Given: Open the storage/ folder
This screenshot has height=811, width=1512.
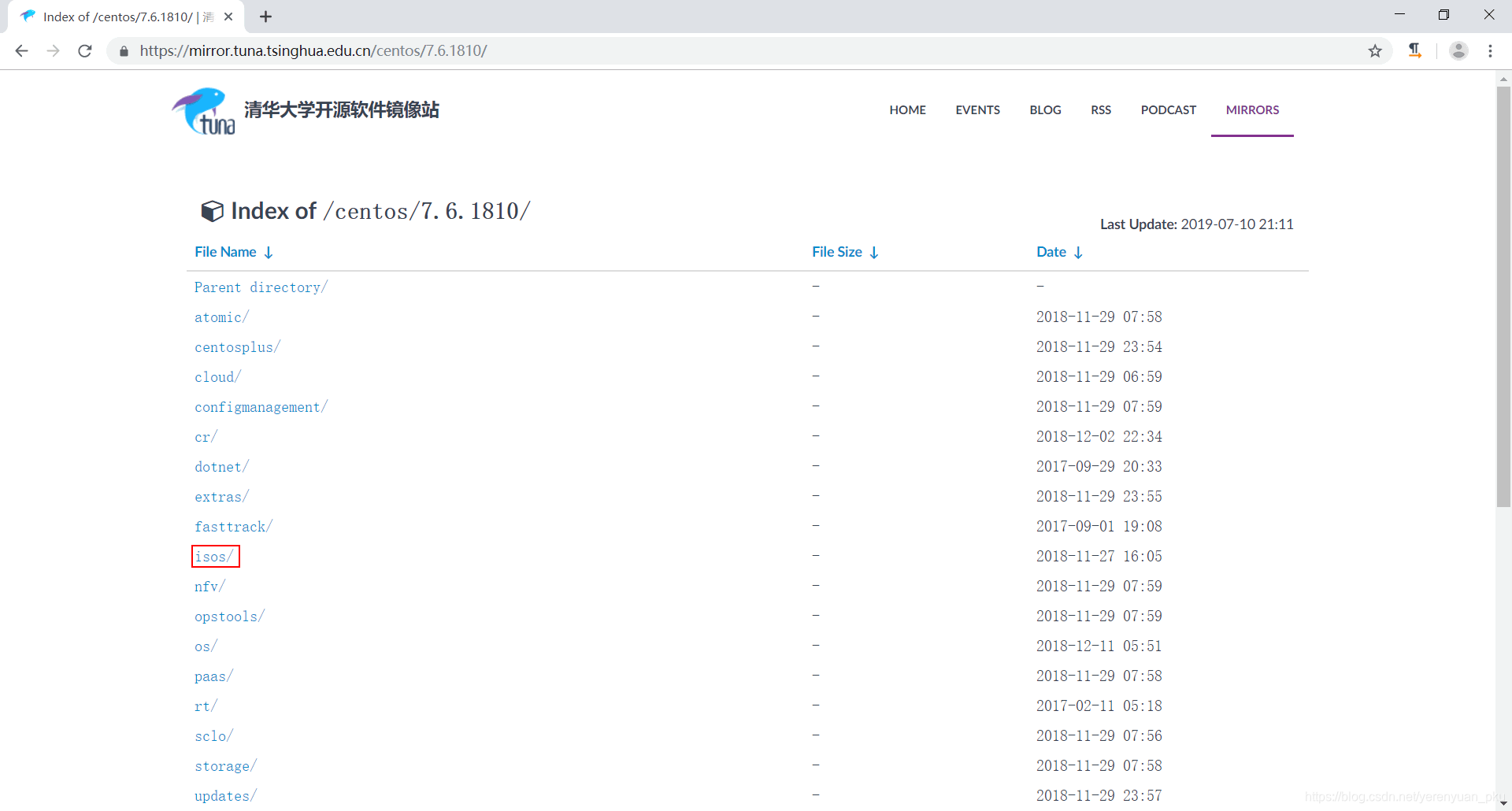Looking at the screenshot, I should (225, 766).
